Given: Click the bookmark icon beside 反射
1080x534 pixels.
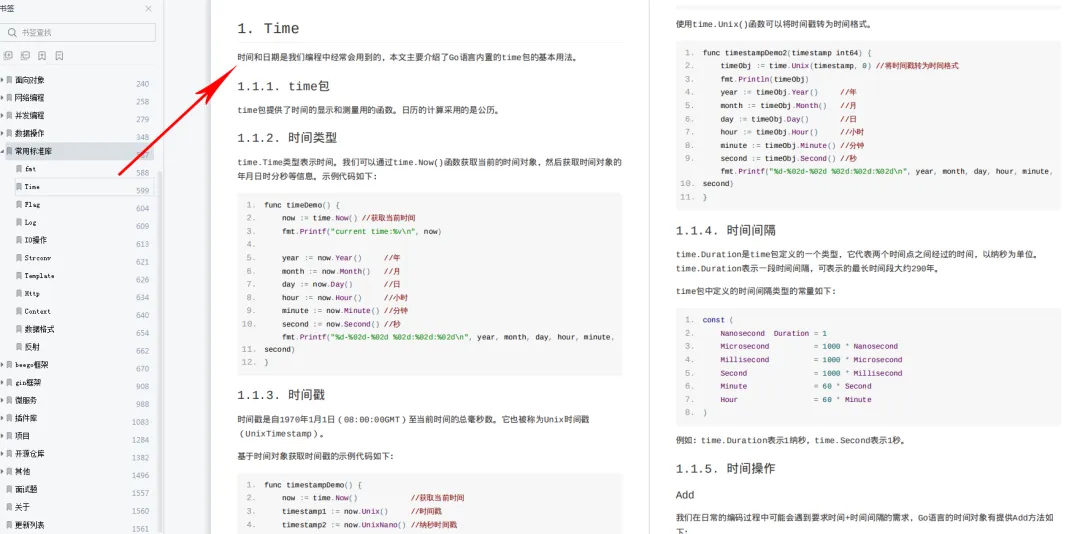Looking at the screenshot, I should (19, 347).
